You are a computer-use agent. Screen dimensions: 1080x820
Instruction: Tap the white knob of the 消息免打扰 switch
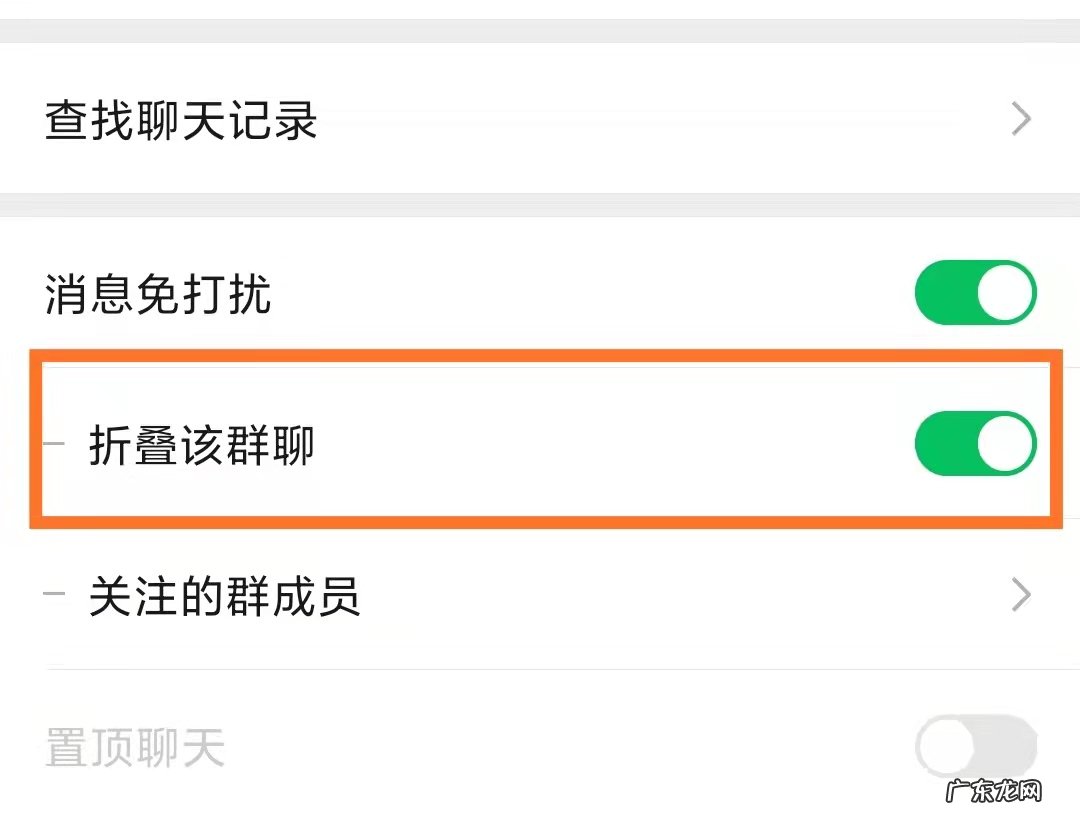pyautogui.click(x=1005, y=292)
